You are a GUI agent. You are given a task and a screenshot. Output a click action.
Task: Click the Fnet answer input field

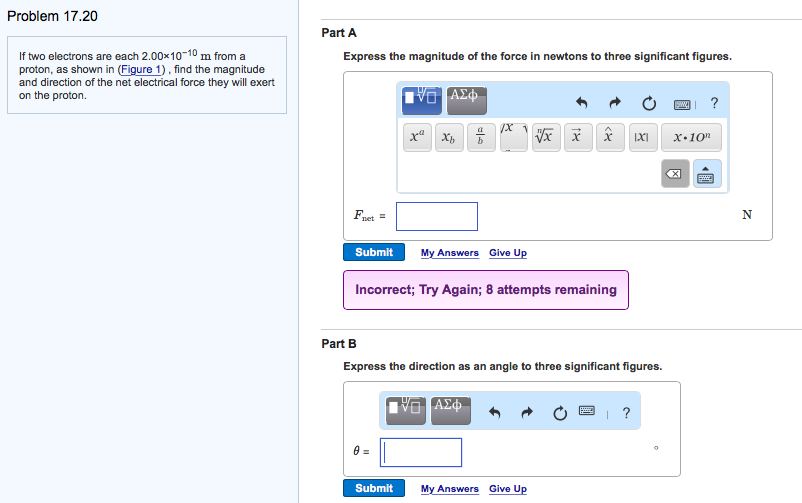437,216
